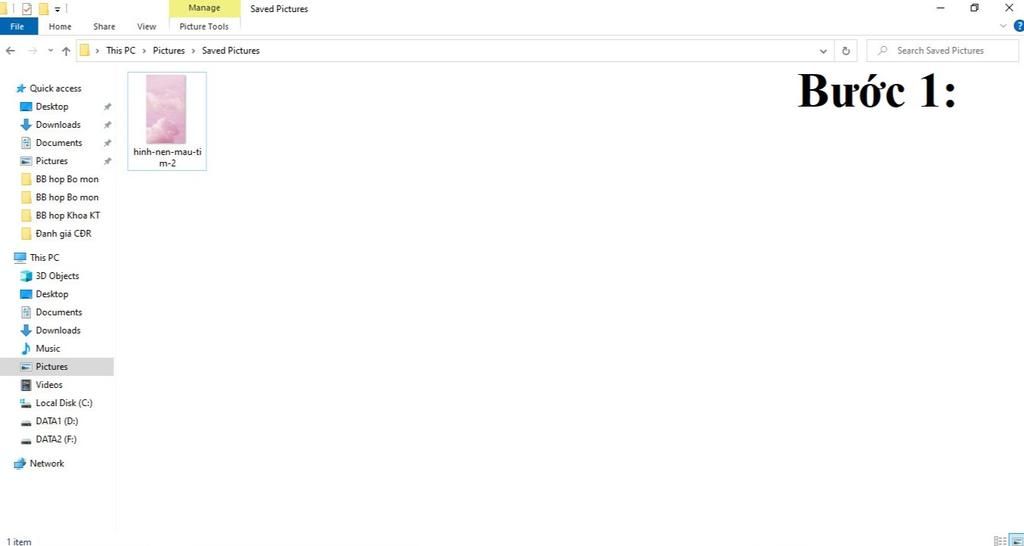
Task: Open DATA1 (D:) drive
Action: point(57,421)
